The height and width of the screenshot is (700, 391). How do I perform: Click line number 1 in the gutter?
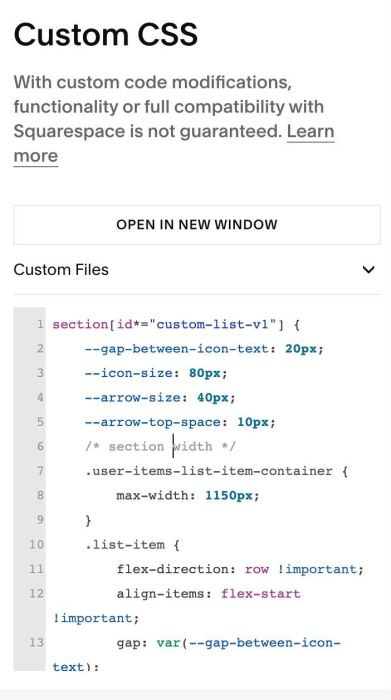click(40, 324)
